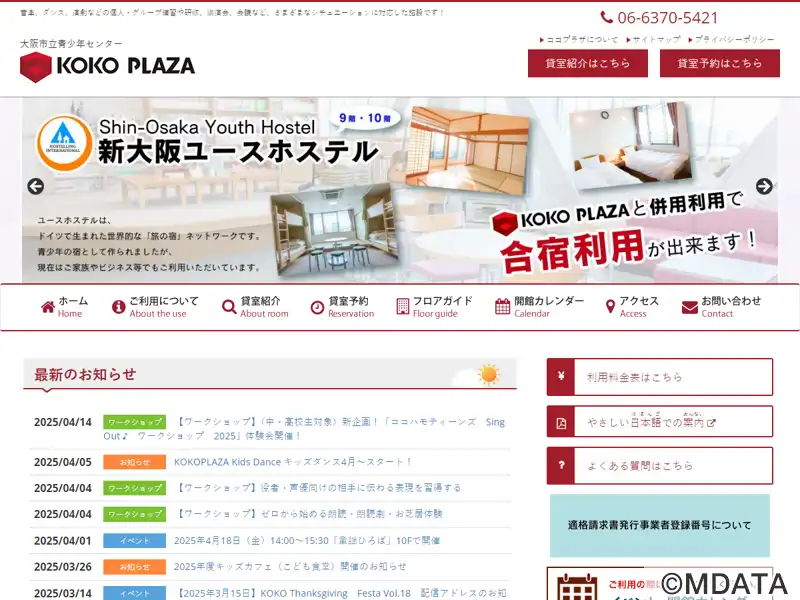Click the envelope icon for Contact
Image resolution: width=800 pixels, height=600 pixels.
click(x=690, y=307)
